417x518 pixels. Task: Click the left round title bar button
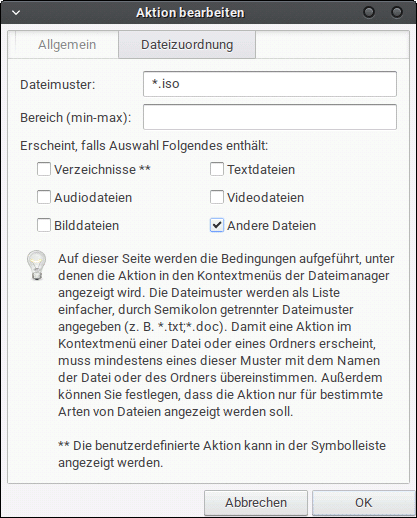[369, 13]
